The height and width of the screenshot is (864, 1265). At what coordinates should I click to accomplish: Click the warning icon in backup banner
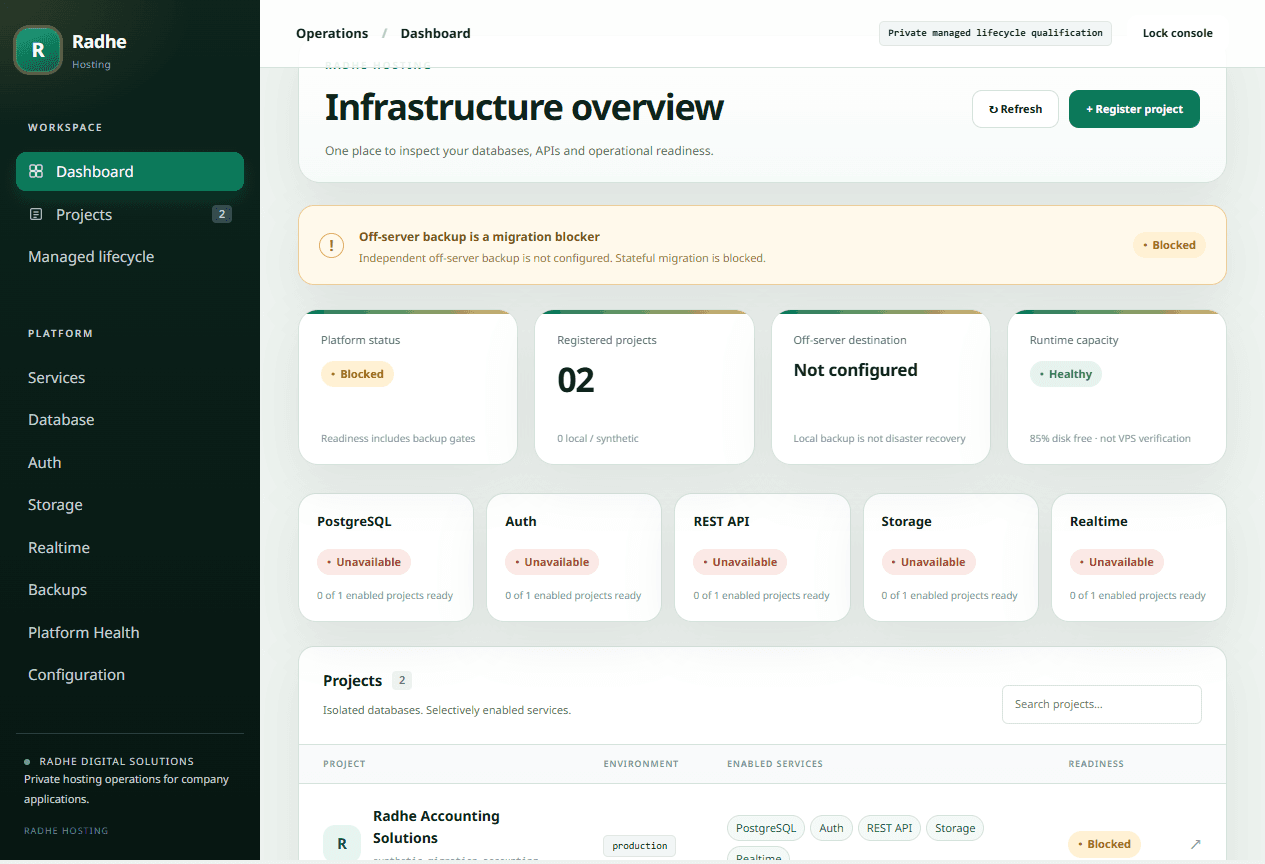point(331,245)
